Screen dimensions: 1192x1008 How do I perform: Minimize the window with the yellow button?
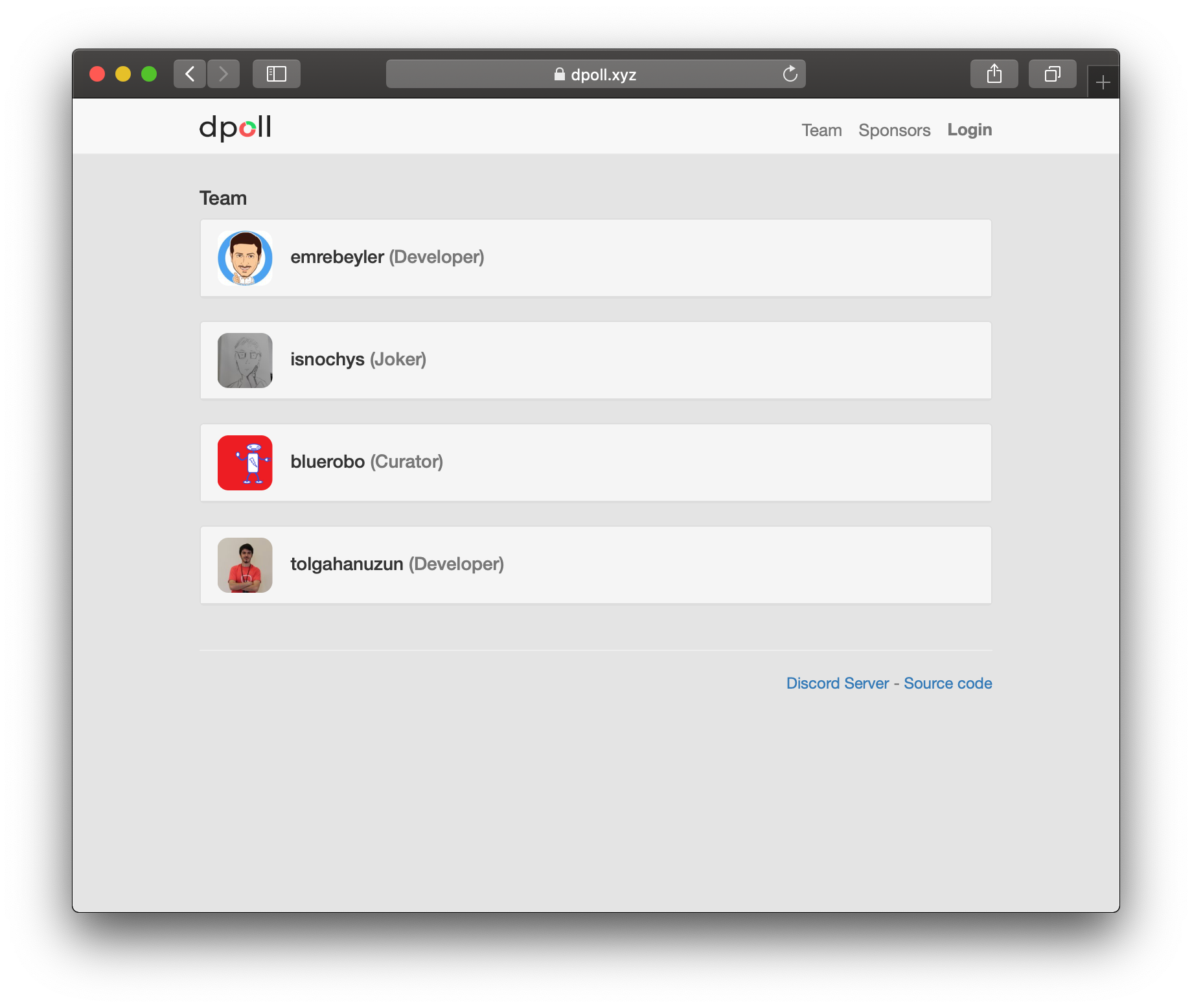pos(123,74)
